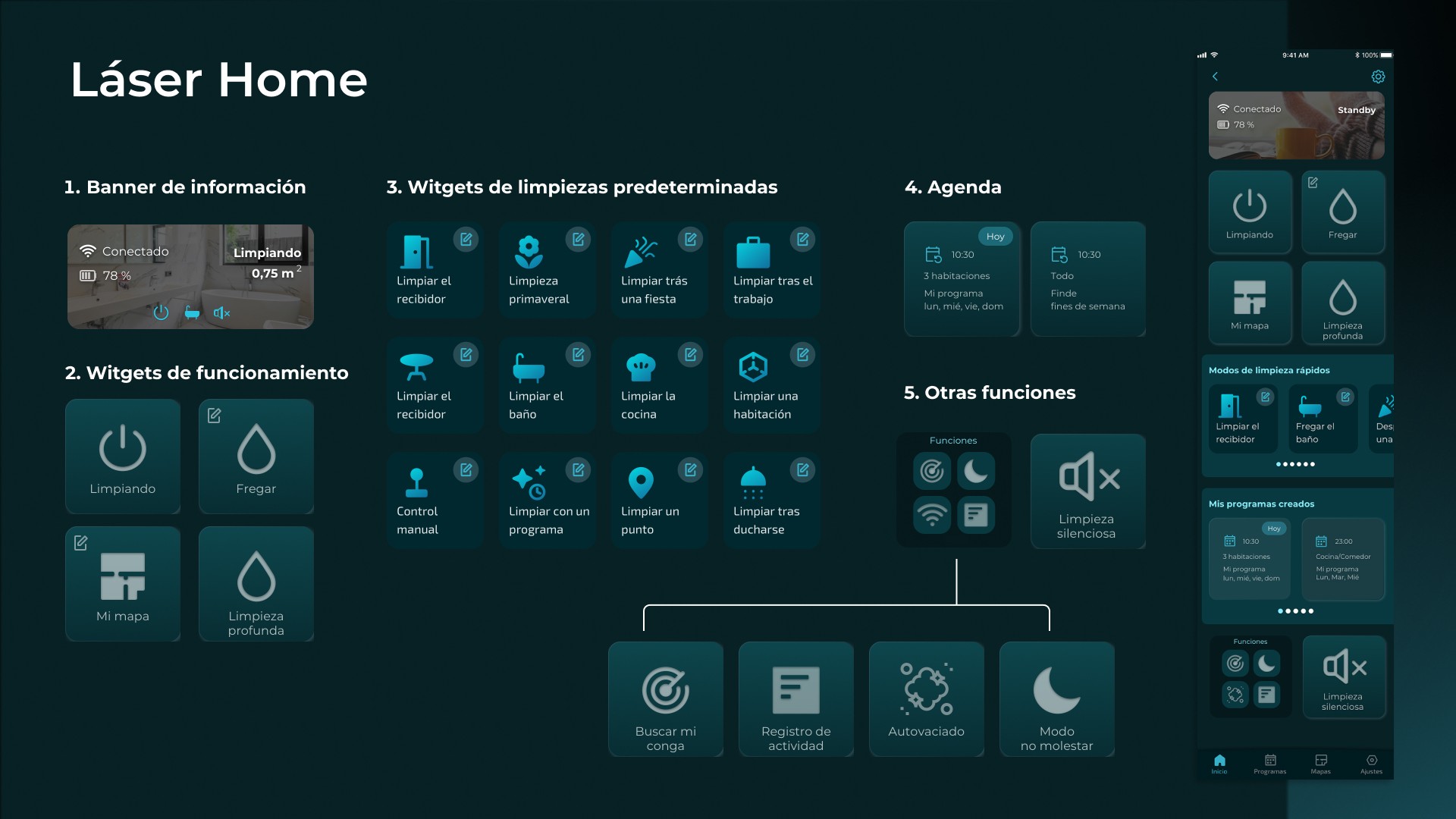Click page dots under Modos de limpieza rápidos
The height and width of the screenshot is (819, 1456).
(x=1295, y=464)
